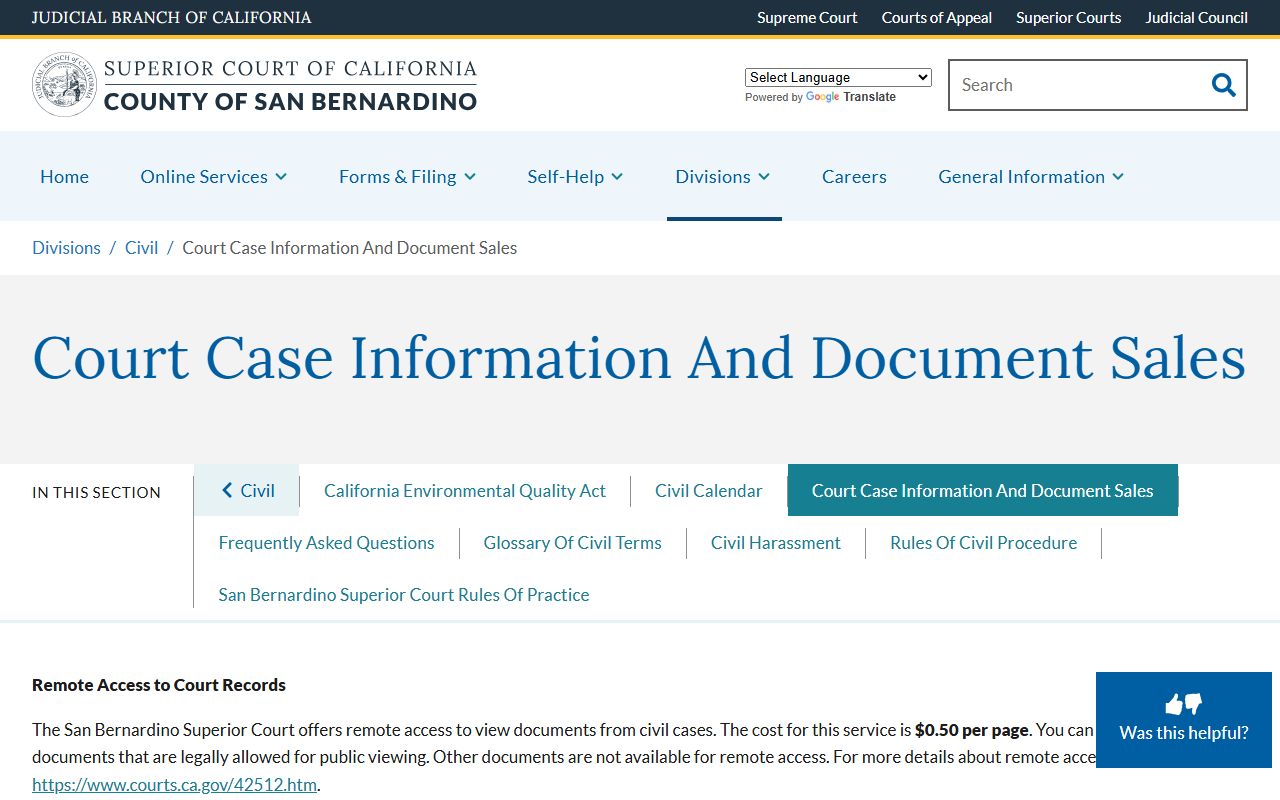Open the Judicial Council link
1280x800 pixels.
pyautogui.click(x=1196, y=17)
